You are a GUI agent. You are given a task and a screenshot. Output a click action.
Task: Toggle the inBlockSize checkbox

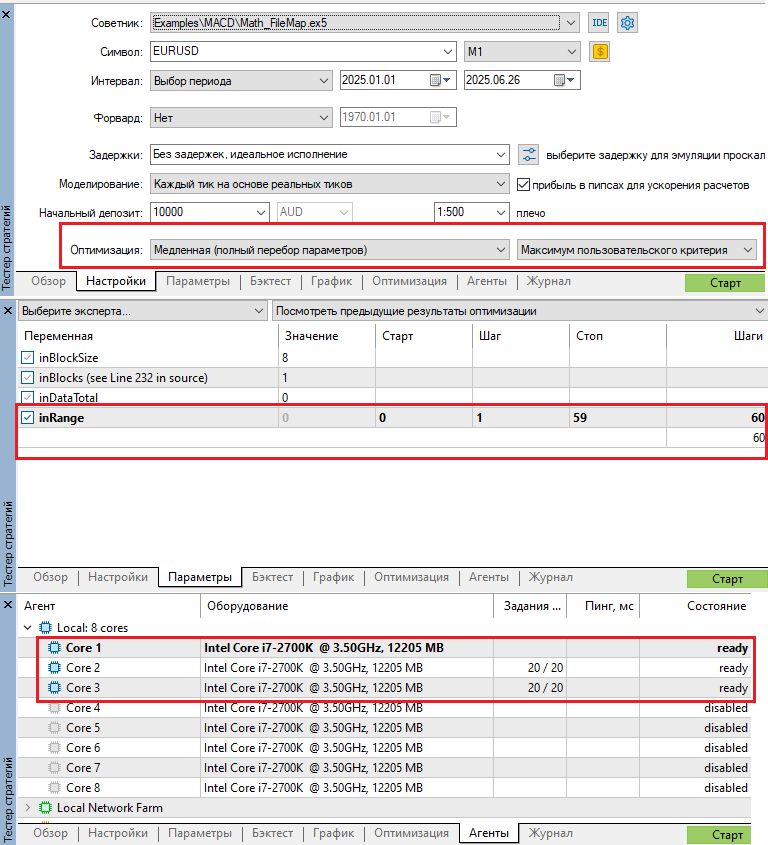27,357
